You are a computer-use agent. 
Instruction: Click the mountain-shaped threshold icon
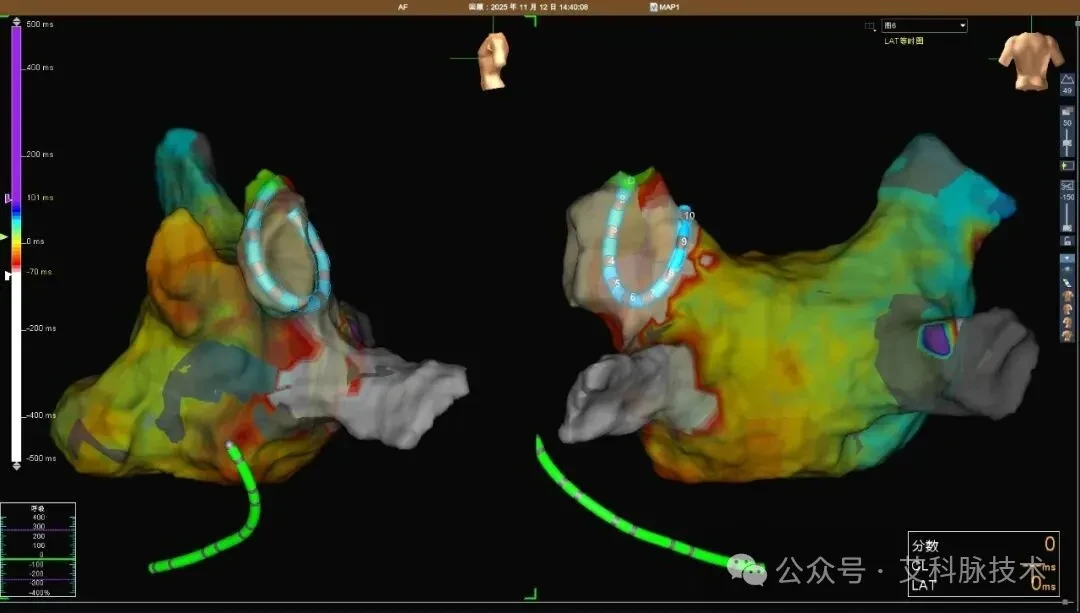1067,79
